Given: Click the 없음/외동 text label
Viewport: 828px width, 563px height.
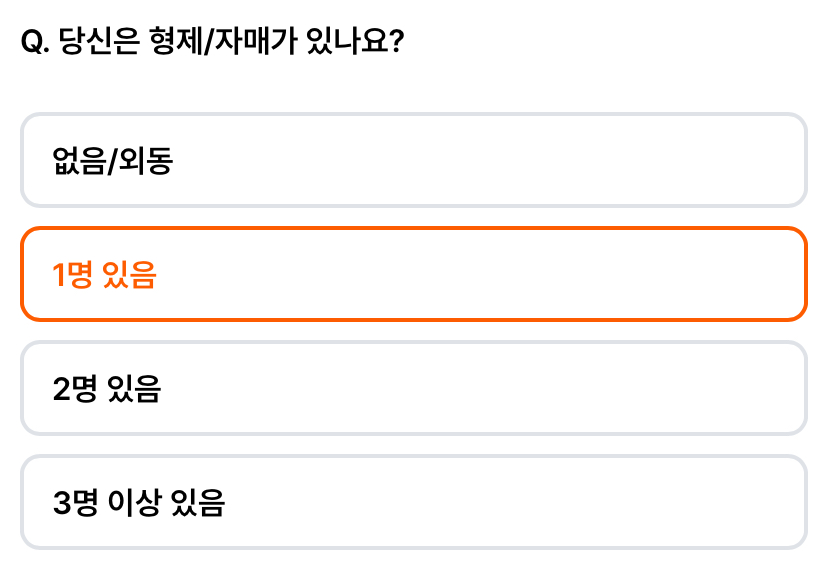Looking at the screenshot, I should point(112,161).
